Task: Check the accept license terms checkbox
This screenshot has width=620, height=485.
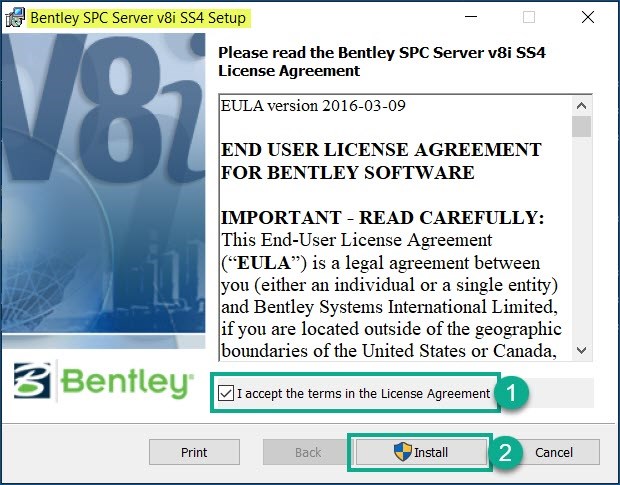Action: click(226, 393)
